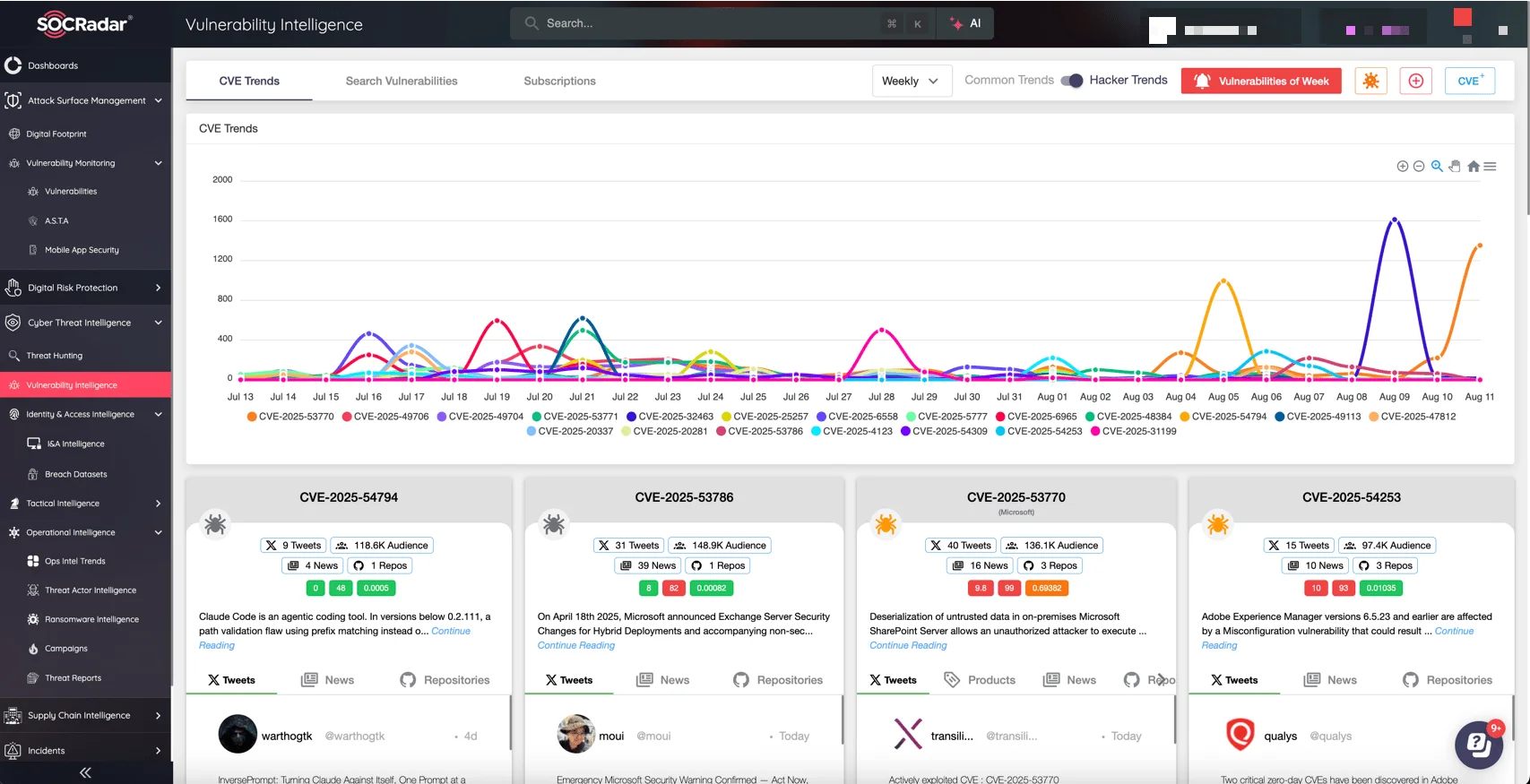This screenshot has height=784, width=1530.
Task: Toggle CVE-2025-53770 legend series
Action: click(290, 417)
